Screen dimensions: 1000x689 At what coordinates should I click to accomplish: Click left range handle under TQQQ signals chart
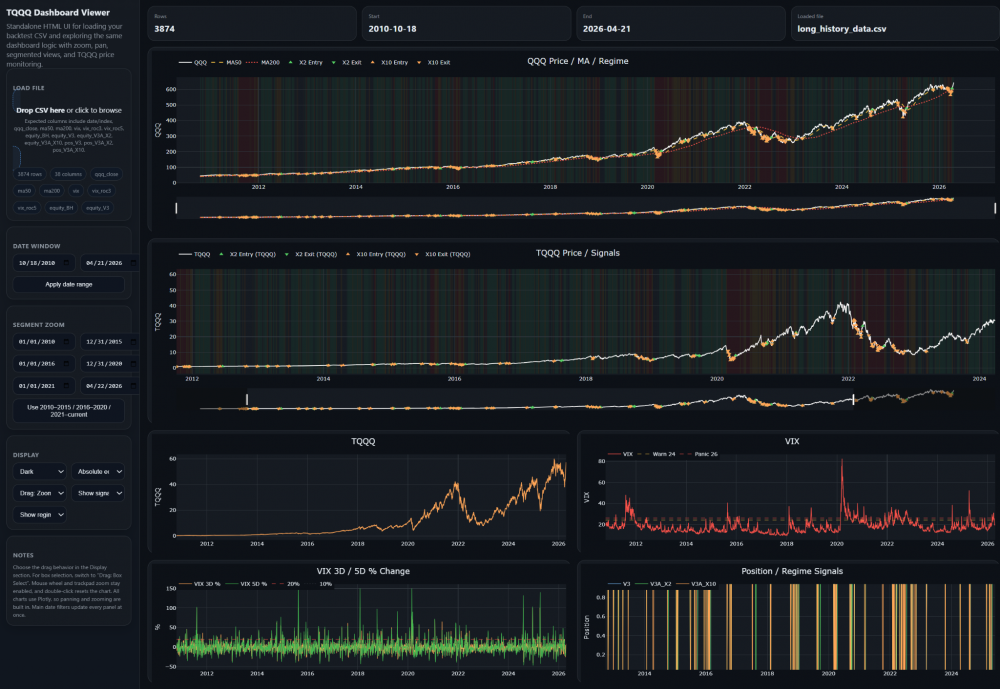click(247, 399)
